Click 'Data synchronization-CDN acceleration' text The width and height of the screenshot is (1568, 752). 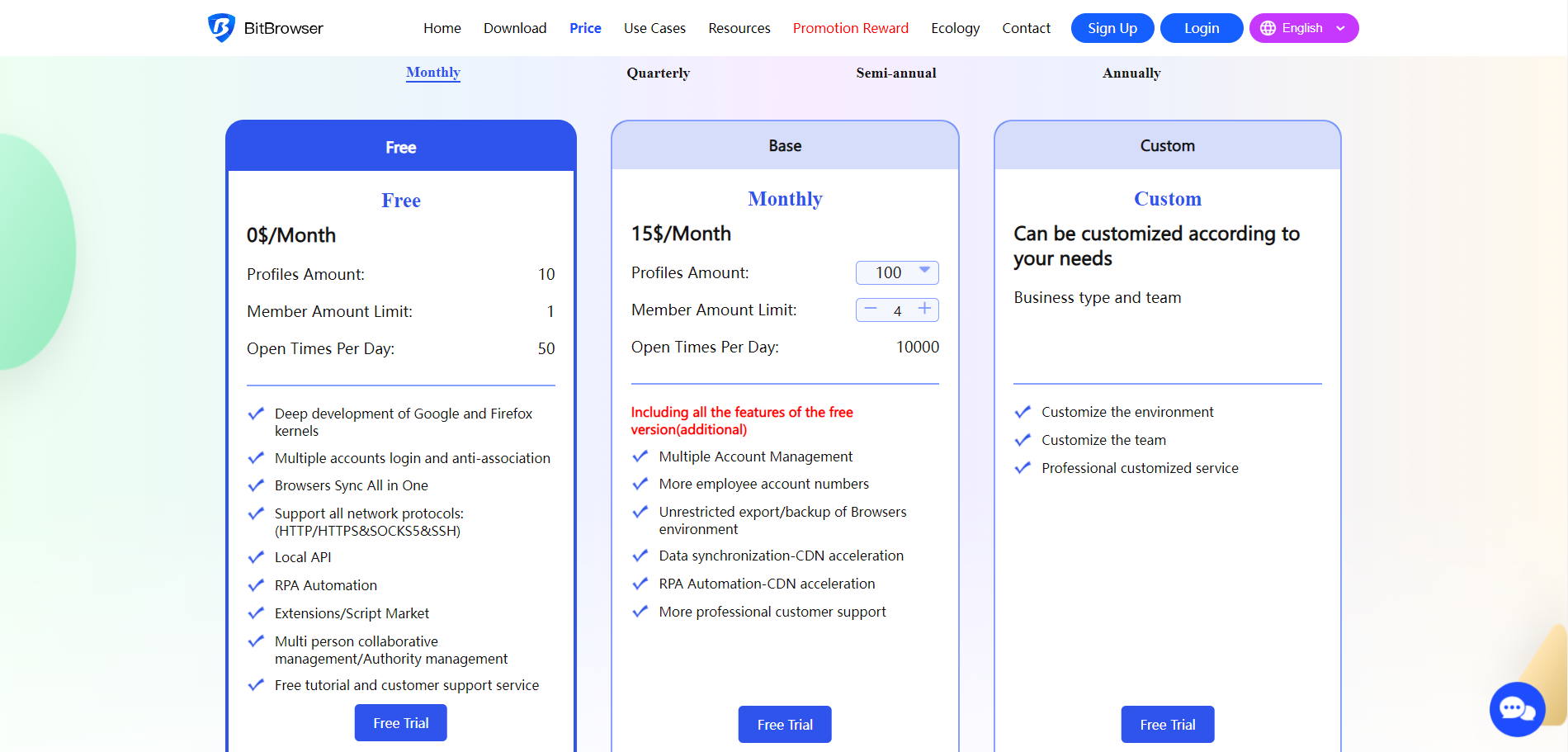pyautogui.click(x=782, y=556)
